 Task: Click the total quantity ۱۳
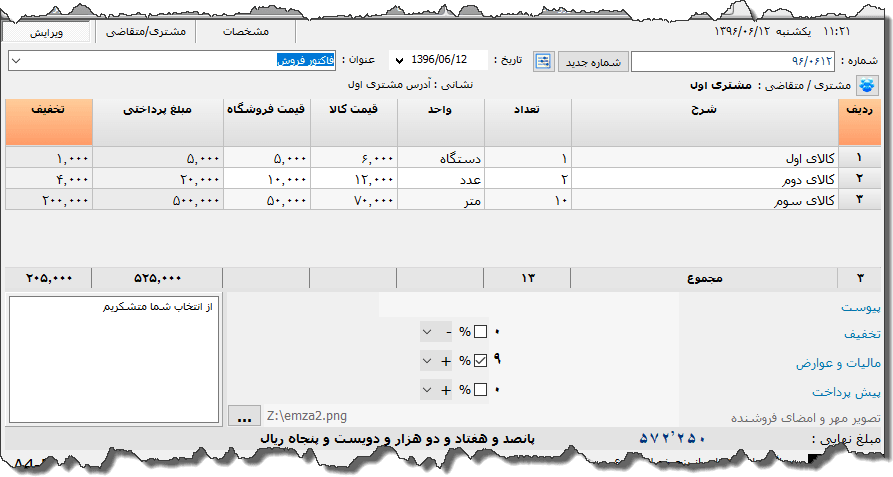(x=527, y=278)
